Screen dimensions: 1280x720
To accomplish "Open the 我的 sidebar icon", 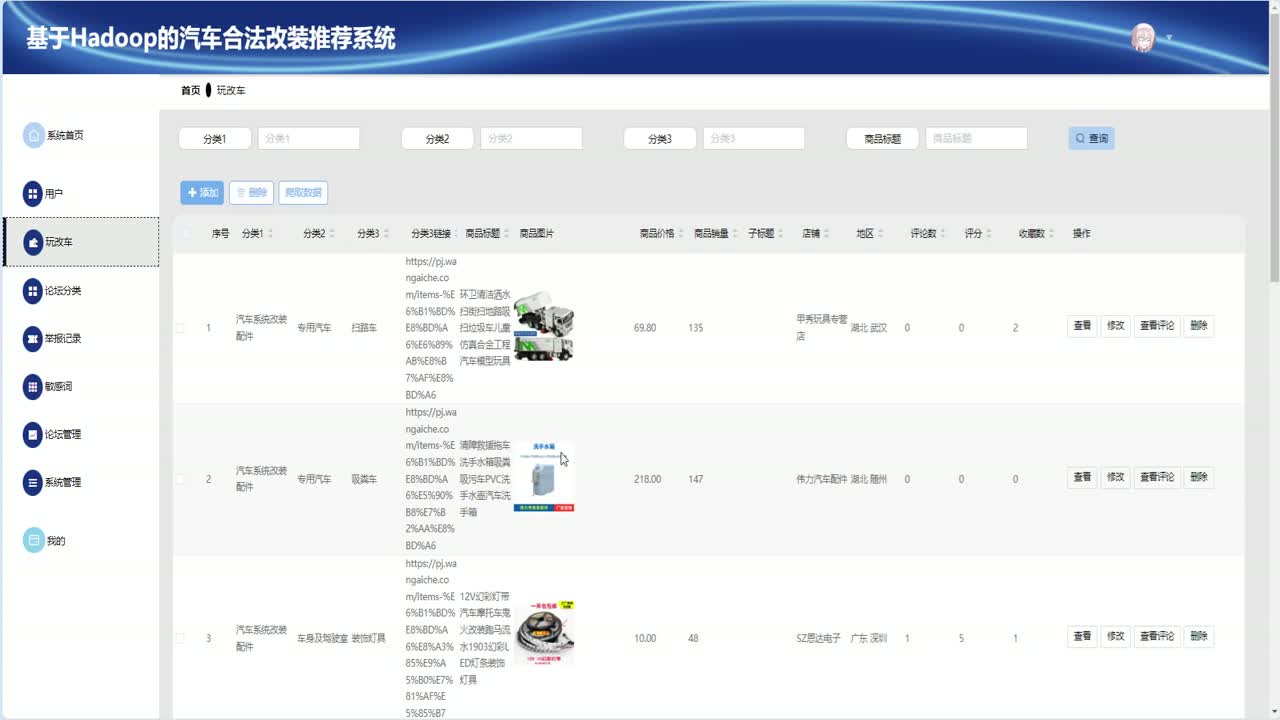I will [x=33, y=541].
